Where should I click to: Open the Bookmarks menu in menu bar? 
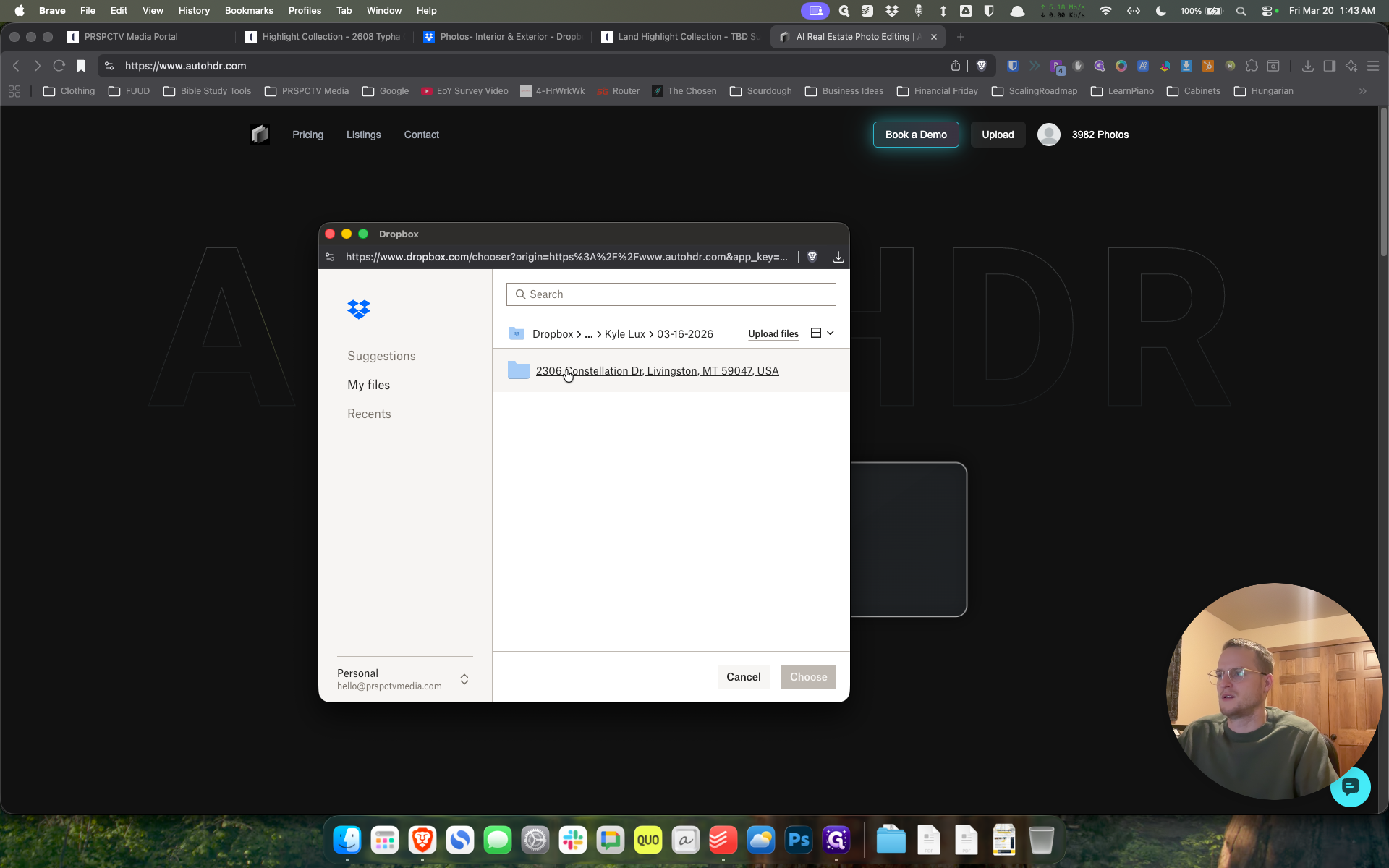point(249,10)
